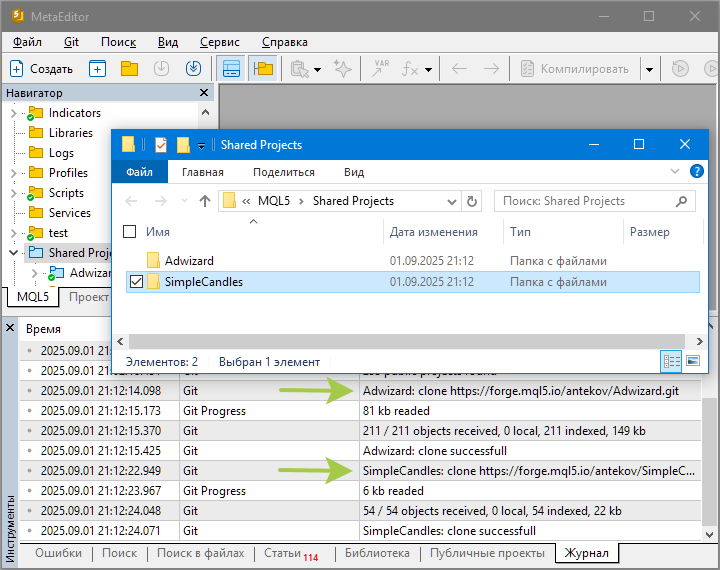
Task: Click the greyed save download icon
Action: 161,69
